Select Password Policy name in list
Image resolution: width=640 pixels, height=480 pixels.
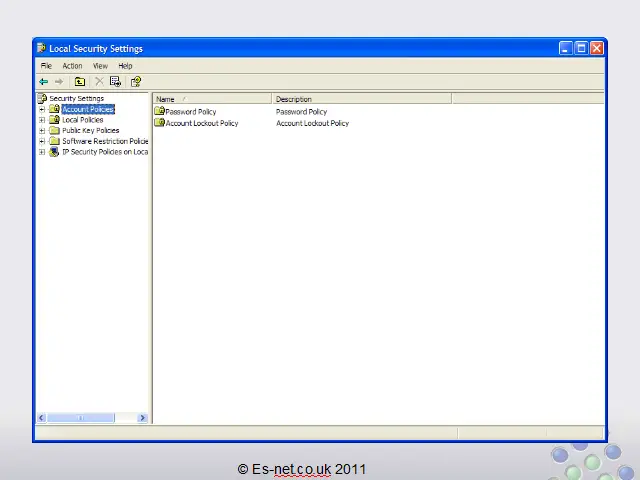[191, 111]
